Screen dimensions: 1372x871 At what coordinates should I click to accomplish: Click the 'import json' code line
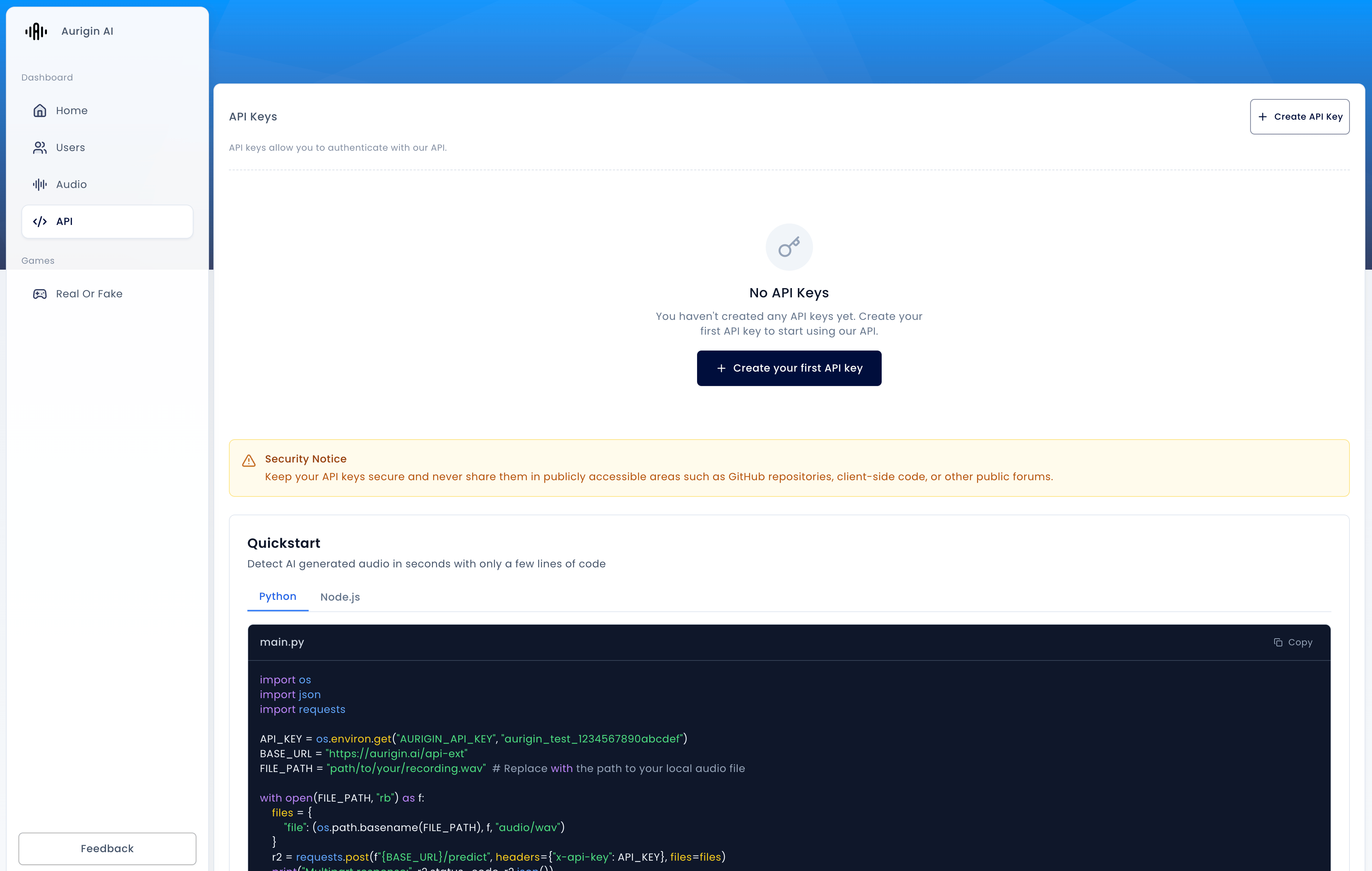coord(290,694)
